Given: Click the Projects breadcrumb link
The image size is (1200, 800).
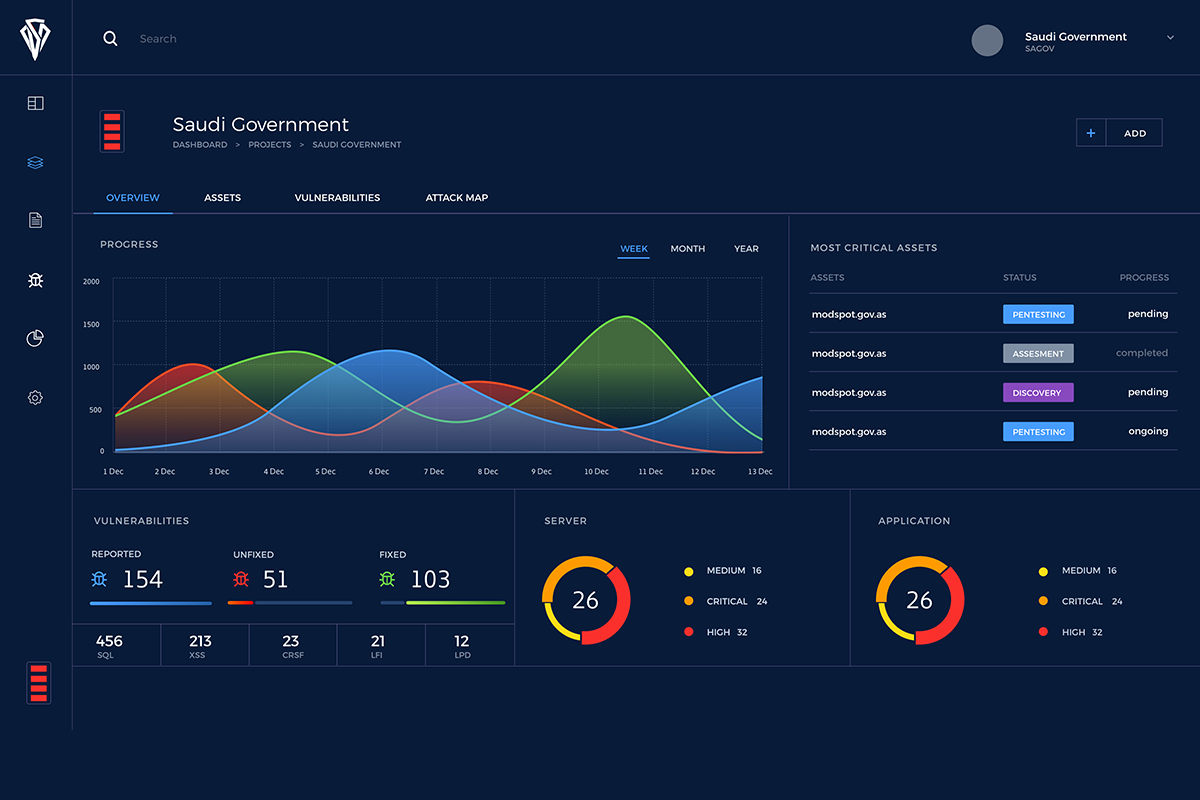Looking at the screenshot, I should [270, 145].
